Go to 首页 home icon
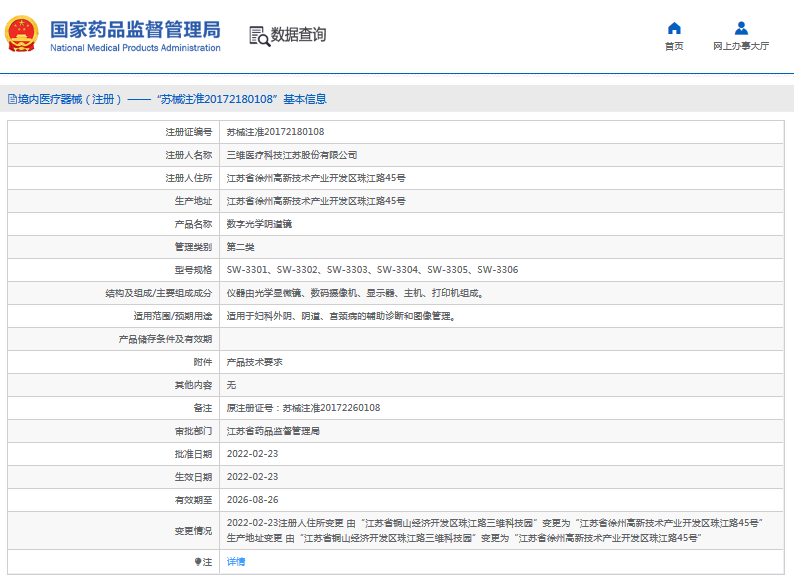This screenshot has height=582, width=794. click(x=674, y=28)
